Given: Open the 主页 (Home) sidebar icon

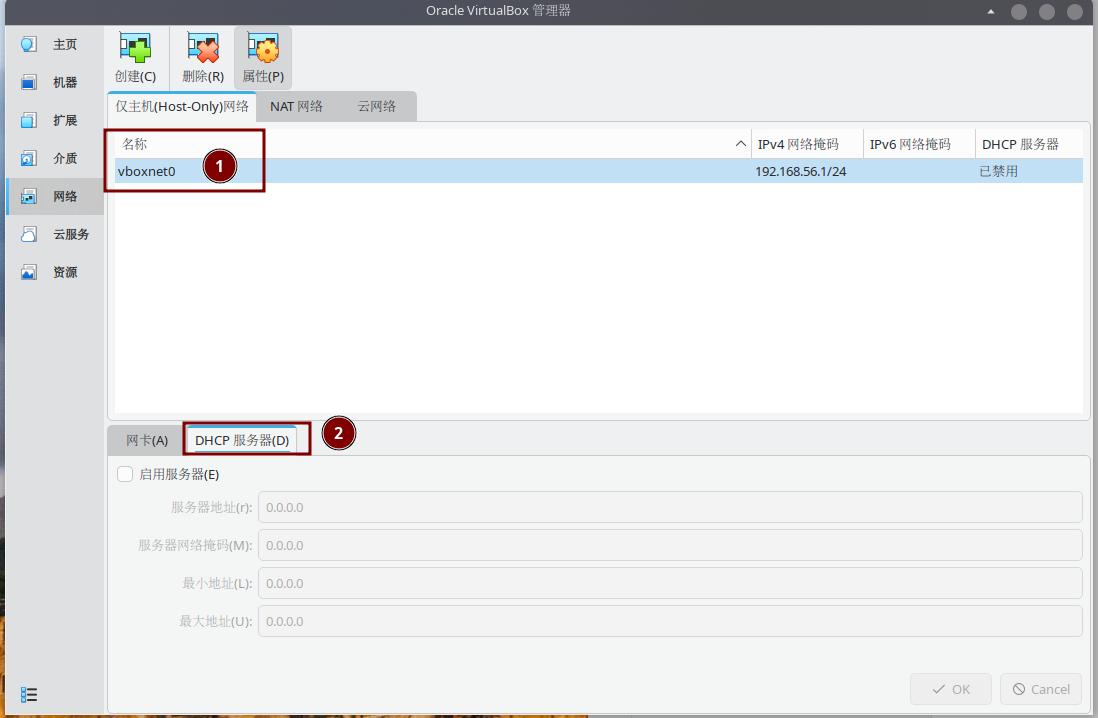Looking at the screenshot, I should 29,44.
